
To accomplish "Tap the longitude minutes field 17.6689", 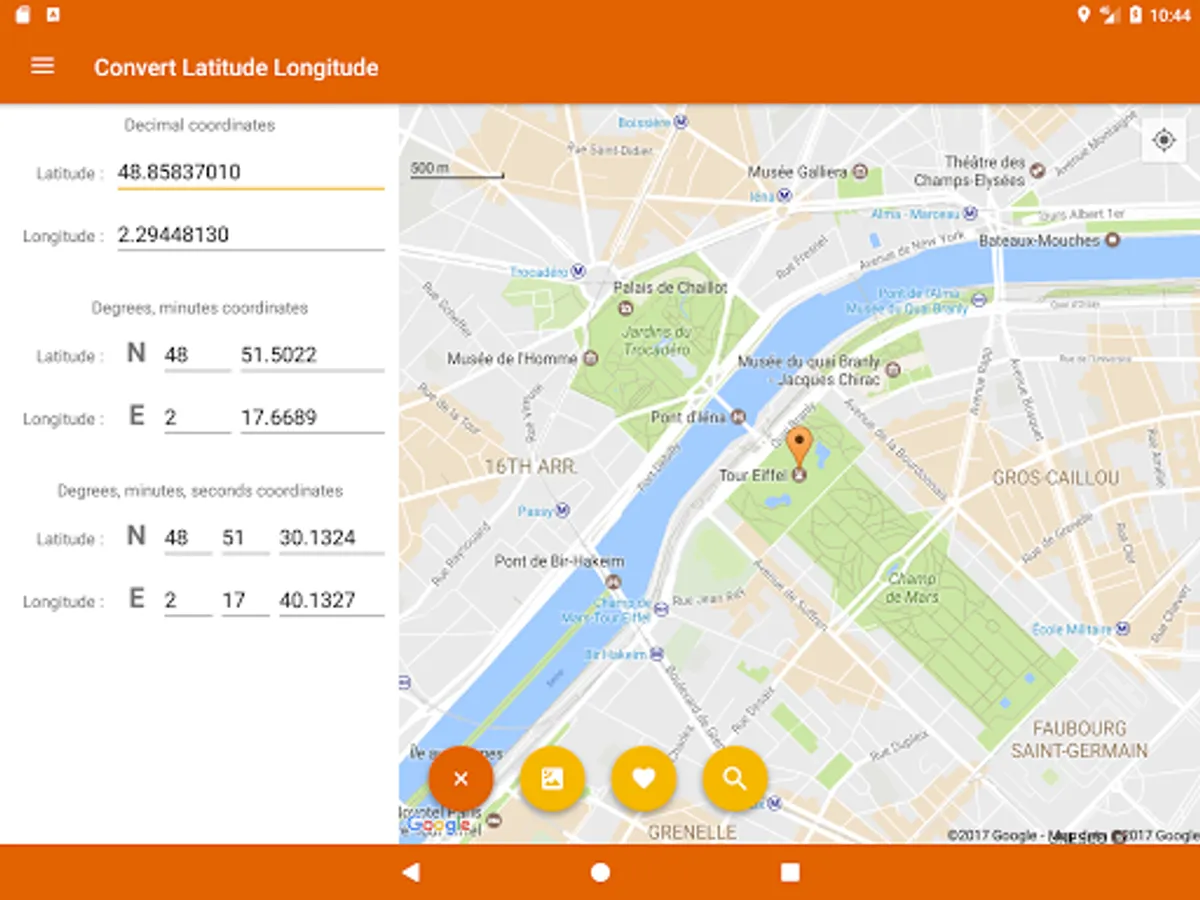I will click(312, 417).
